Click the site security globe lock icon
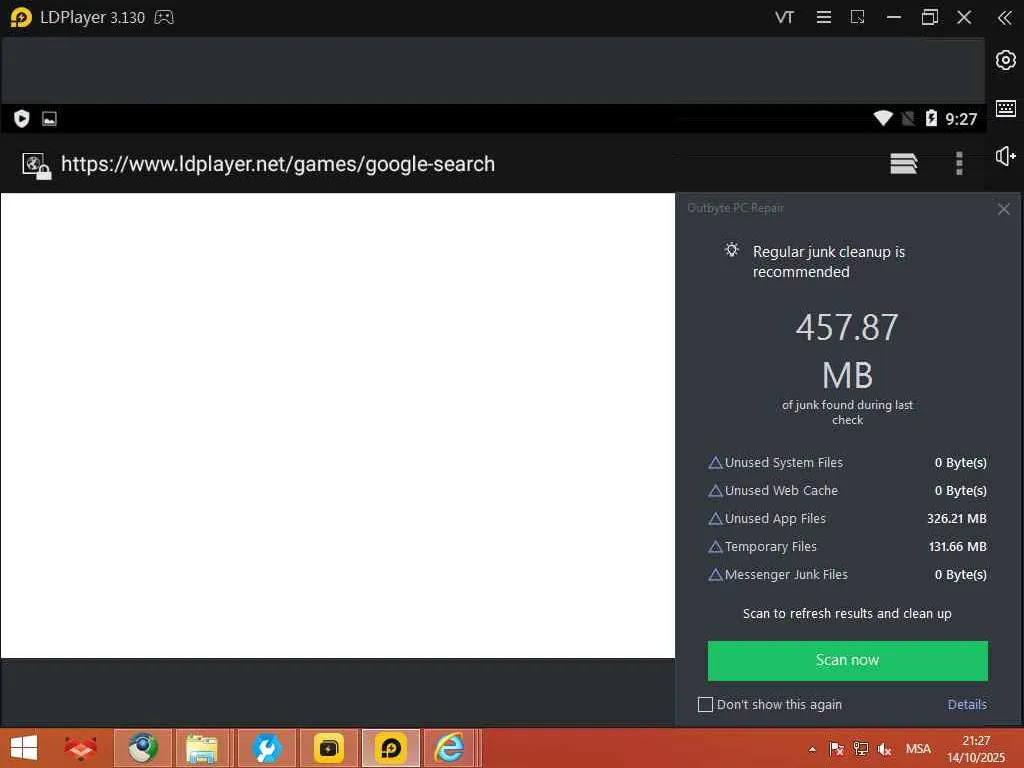The width and height of the screenshot is (1024, 768). [36, 166]
